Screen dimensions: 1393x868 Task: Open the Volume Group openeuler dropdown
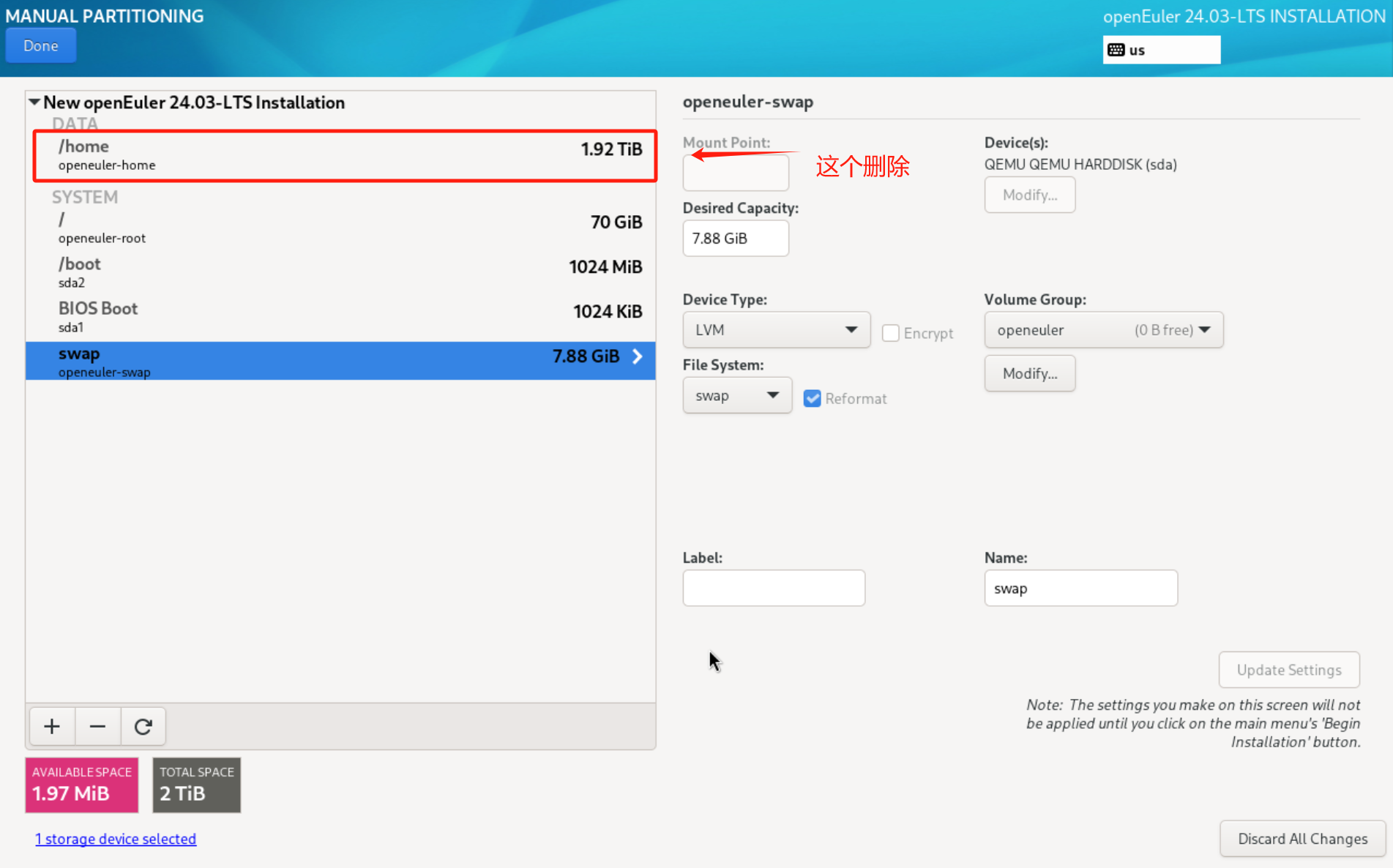(1103, 330)
